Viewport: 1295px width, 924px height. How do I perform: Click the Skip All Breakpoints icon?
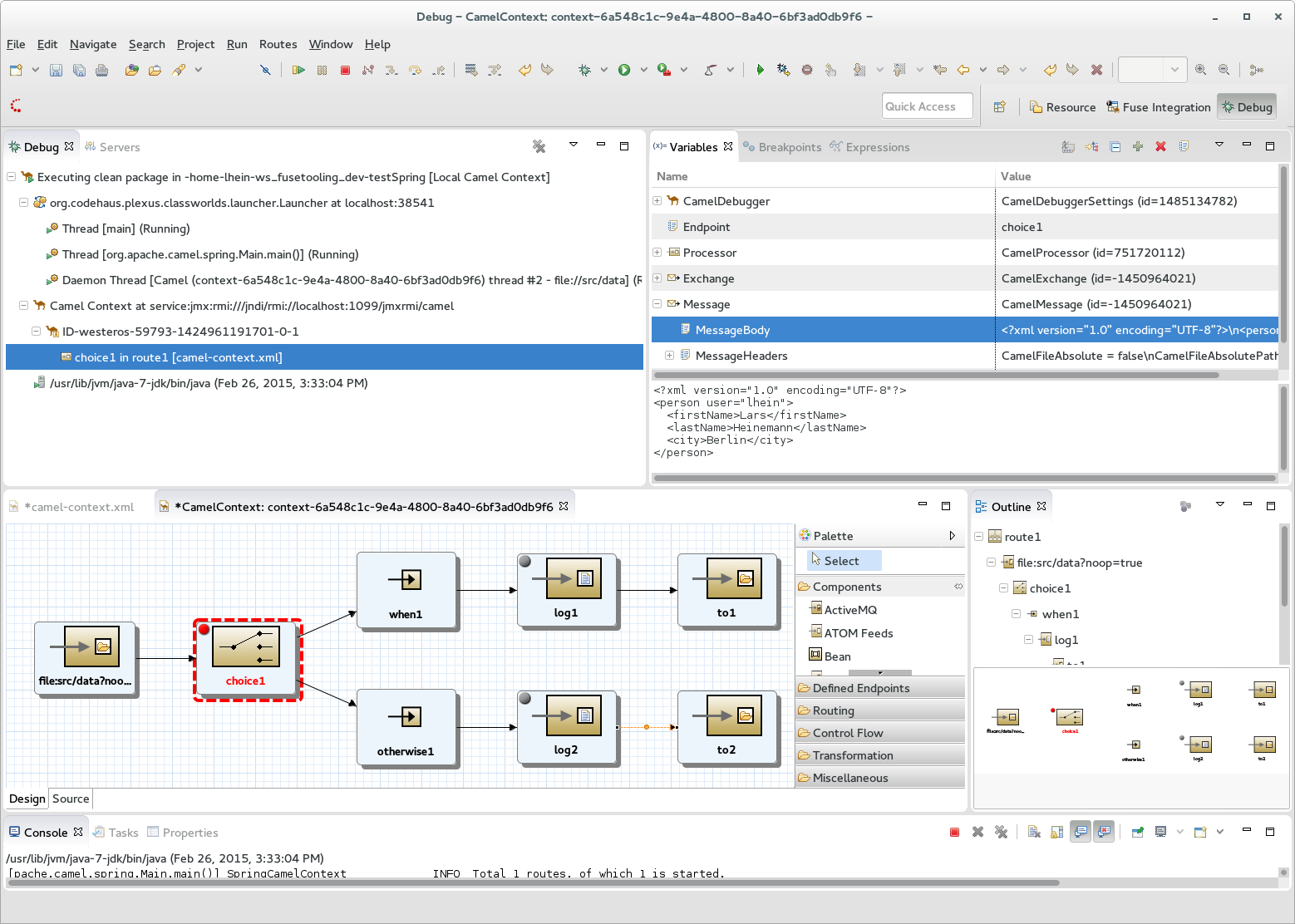(265, 71)
